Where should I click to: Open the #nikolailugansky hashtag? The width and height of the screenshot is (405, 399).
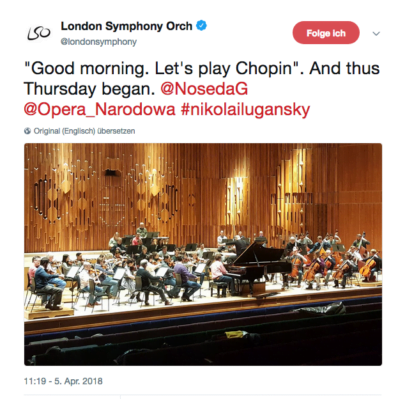click(245, 110)
